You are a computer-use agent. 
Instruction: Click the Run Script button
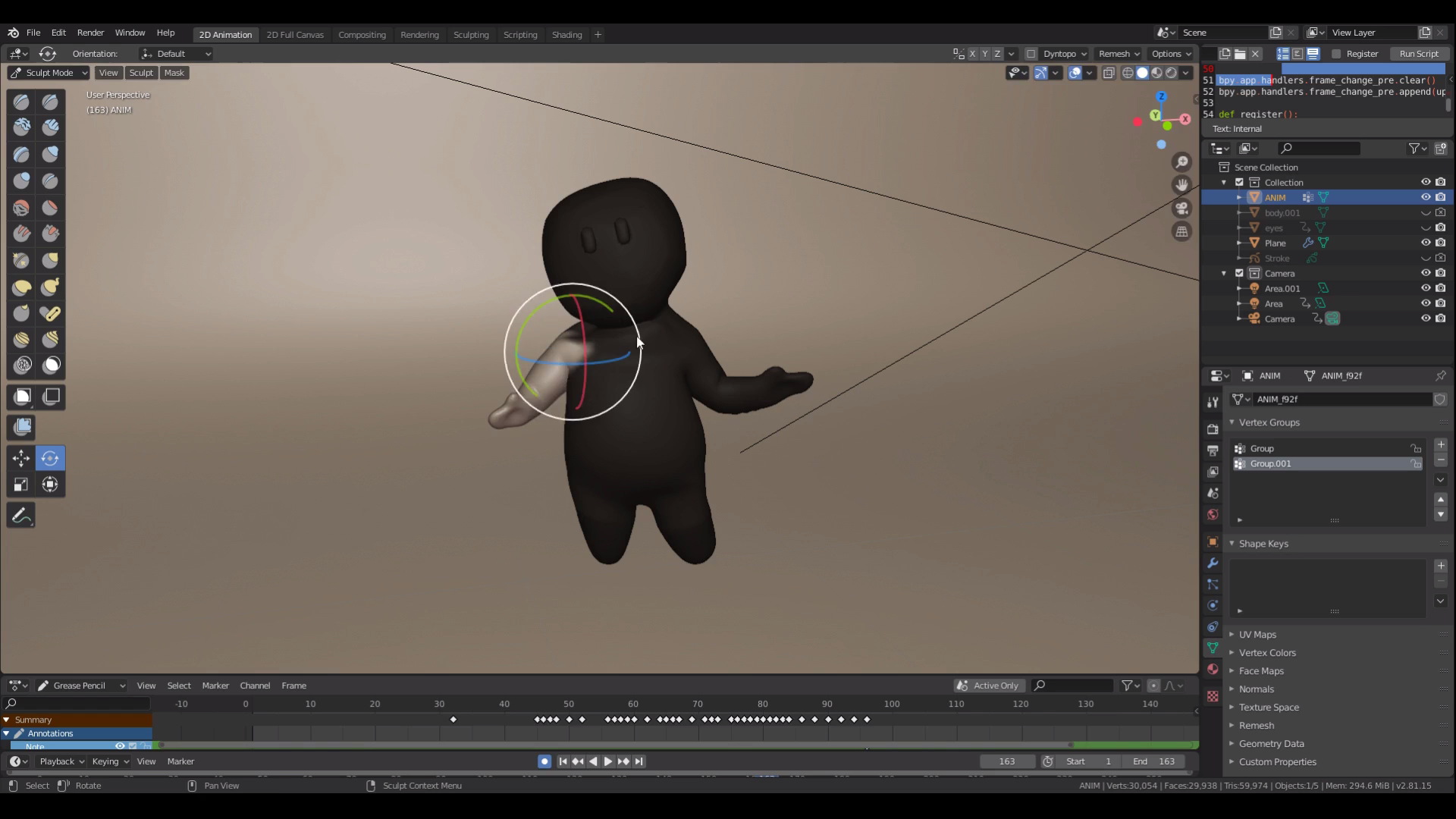coord(1418,54)
